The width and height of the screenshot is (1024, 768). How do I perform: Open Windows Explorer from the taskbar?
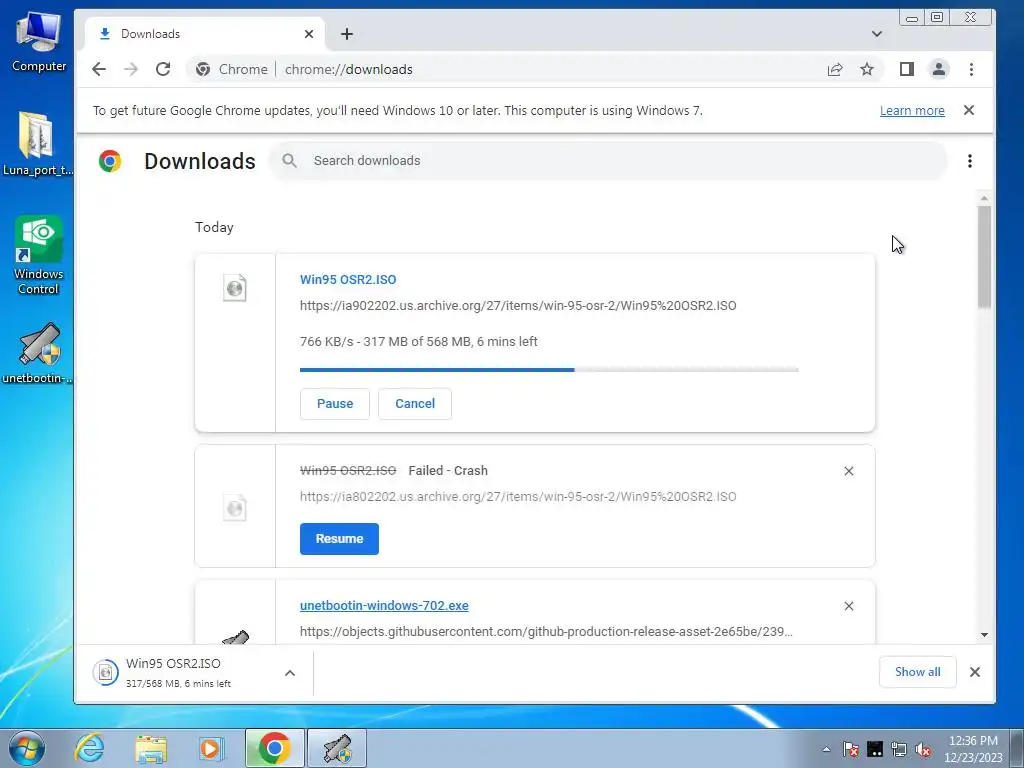coord(151,748)
